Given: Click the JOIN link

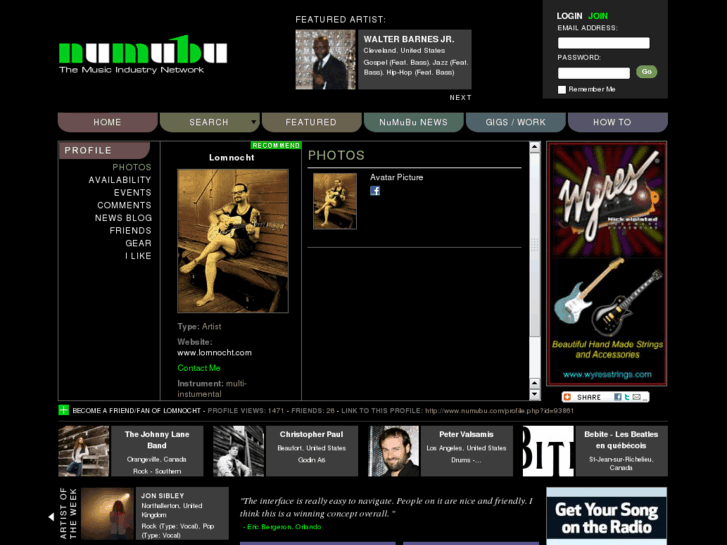Looking at the screenshot, I should (x=598, y=16).
